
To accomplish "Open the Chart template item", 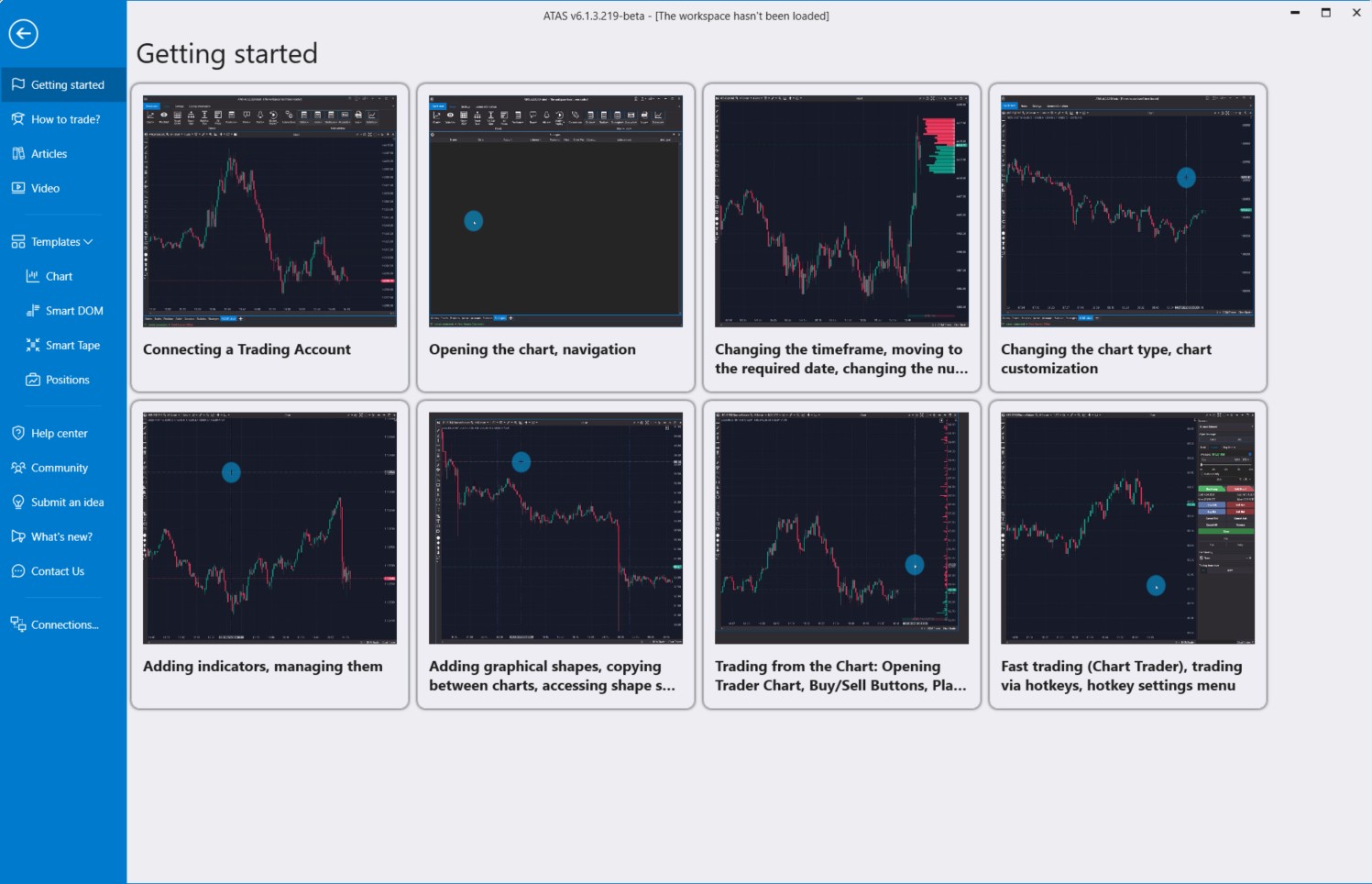I will click(59, 276).
